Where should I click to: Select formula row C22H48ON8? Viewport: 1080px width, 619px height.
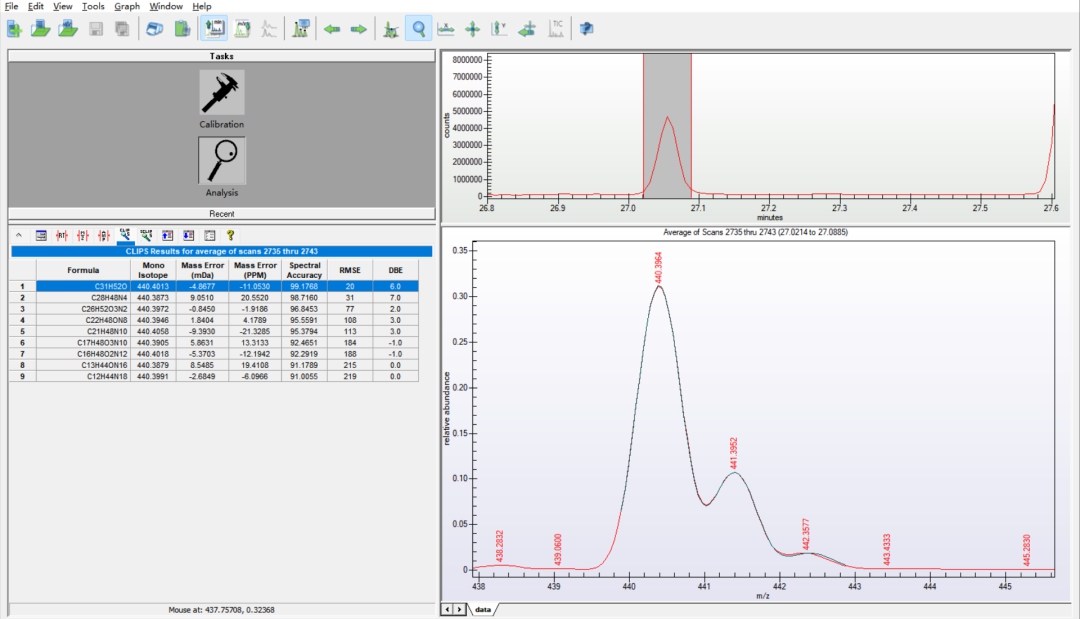(214, 320)
